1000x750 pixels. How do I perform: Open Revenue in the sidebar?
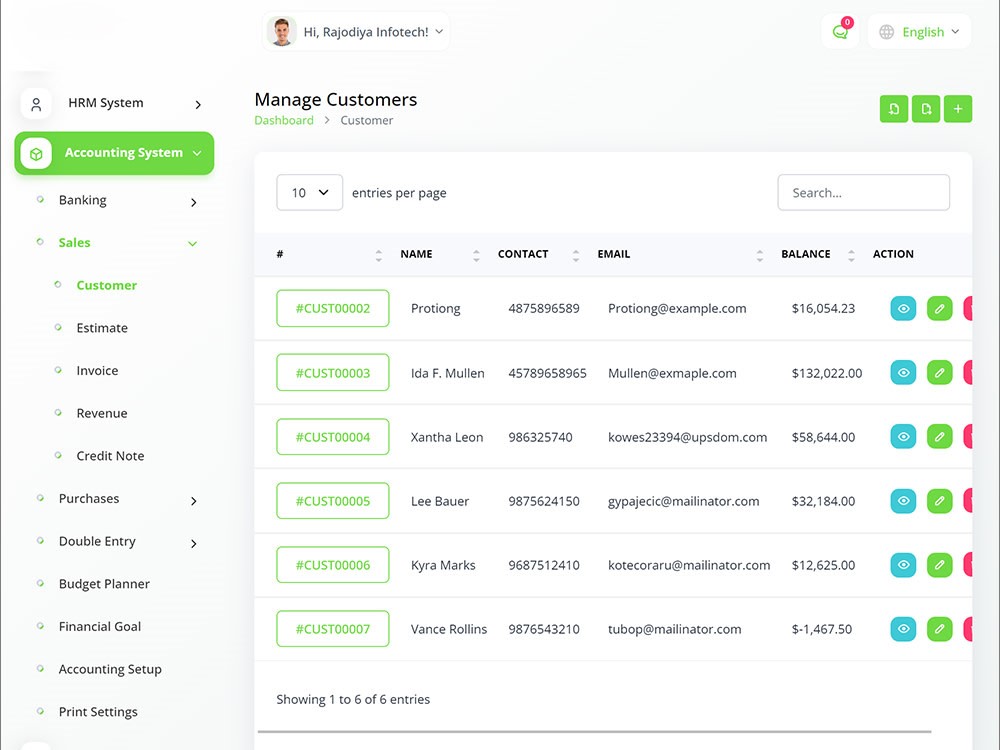pyautogui.click(x=102, y=413)
